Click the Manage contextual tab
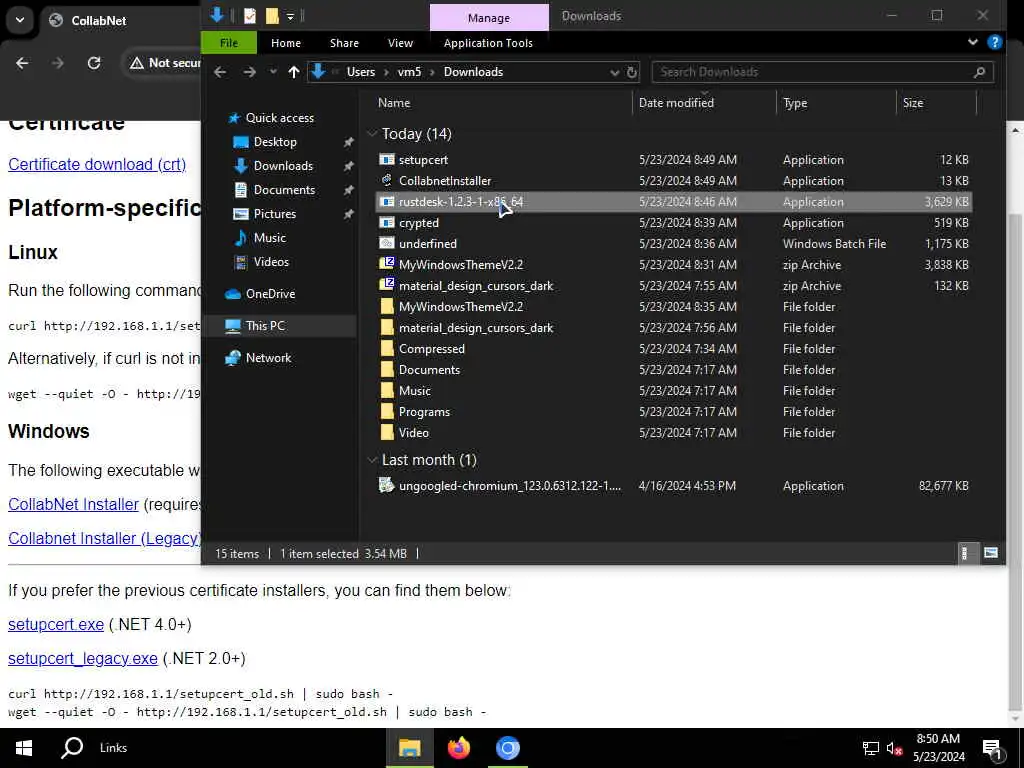1024x768 pixels. coord(488,18)
